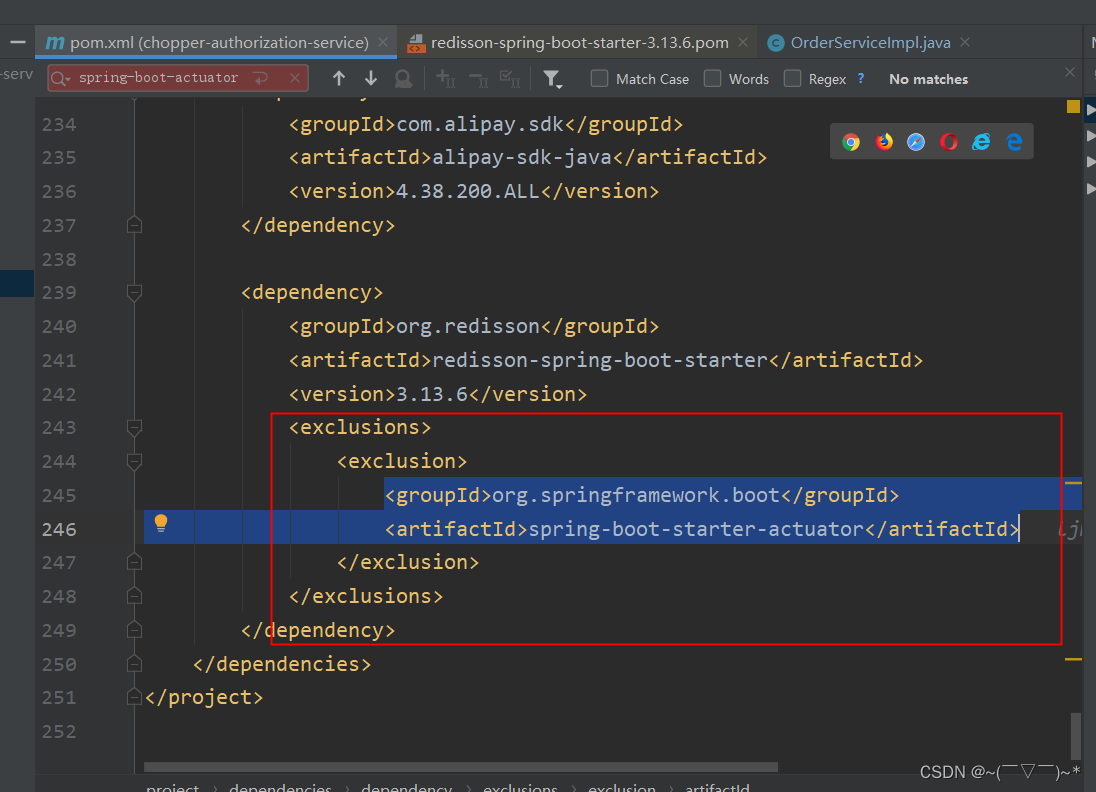Click line number 246 in gutter

pos(59,529)
